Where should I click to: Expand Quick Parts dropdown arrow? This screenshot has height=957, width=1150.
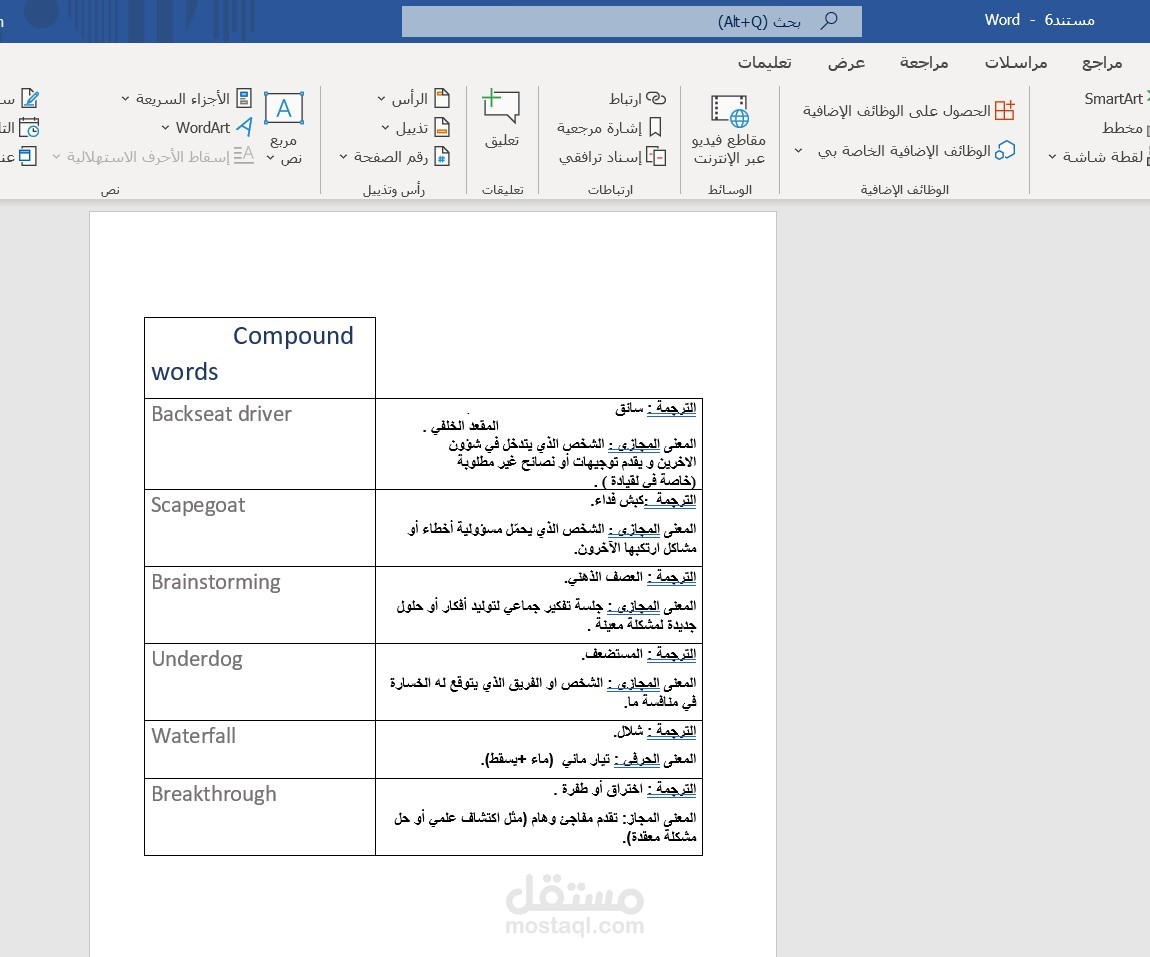coord(125,99)
